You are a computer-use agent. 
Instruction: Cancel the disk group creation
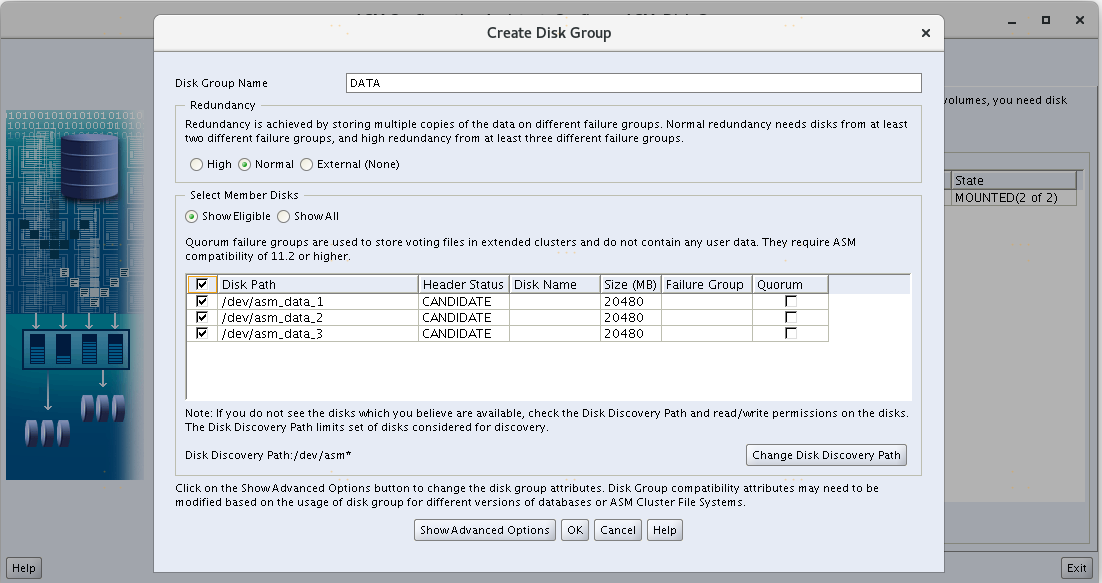point(617,530)
